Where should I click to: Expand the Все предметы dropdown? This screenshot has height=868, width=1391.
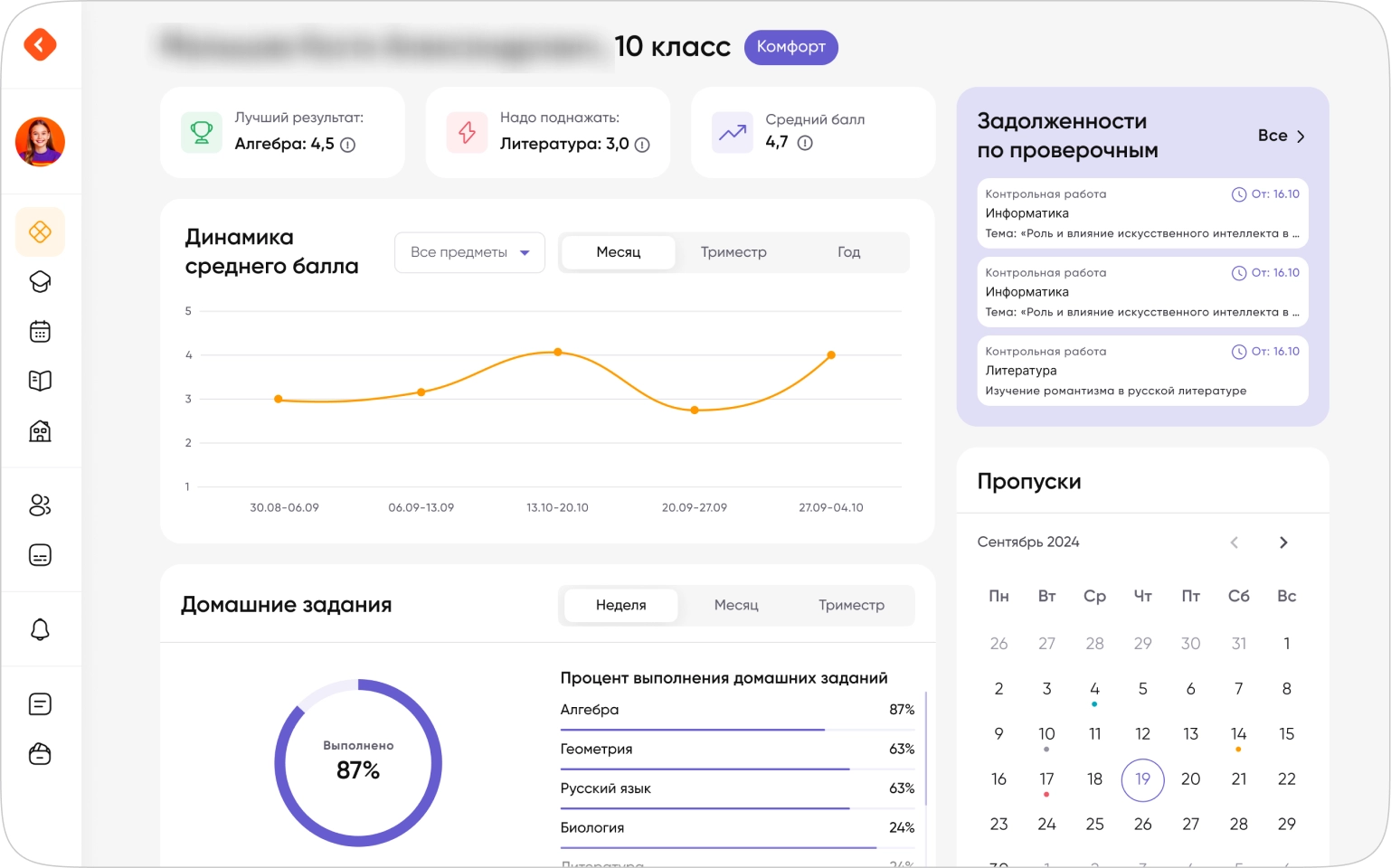click(x=469, y=252)
